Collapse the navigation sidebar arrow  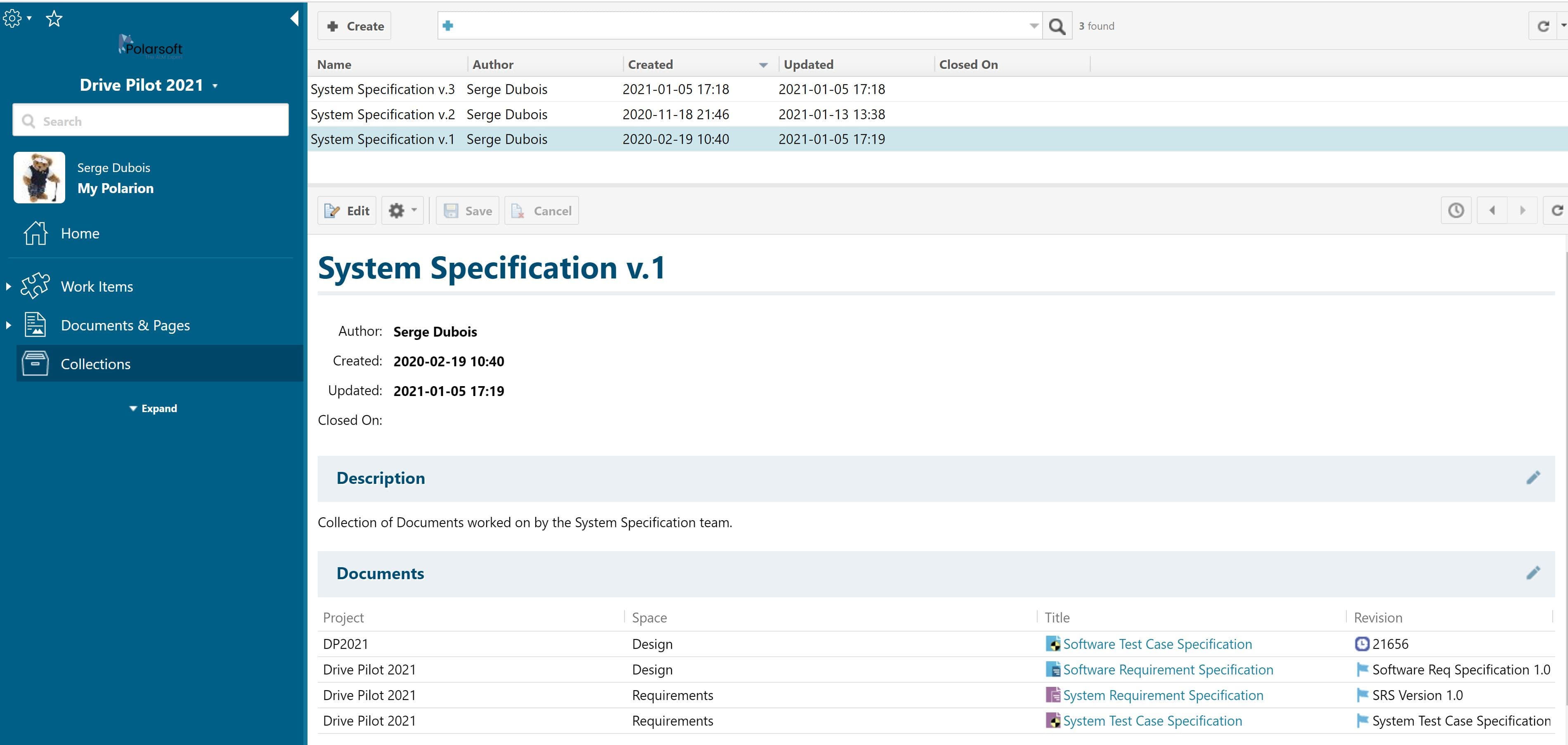pos(295,19)
